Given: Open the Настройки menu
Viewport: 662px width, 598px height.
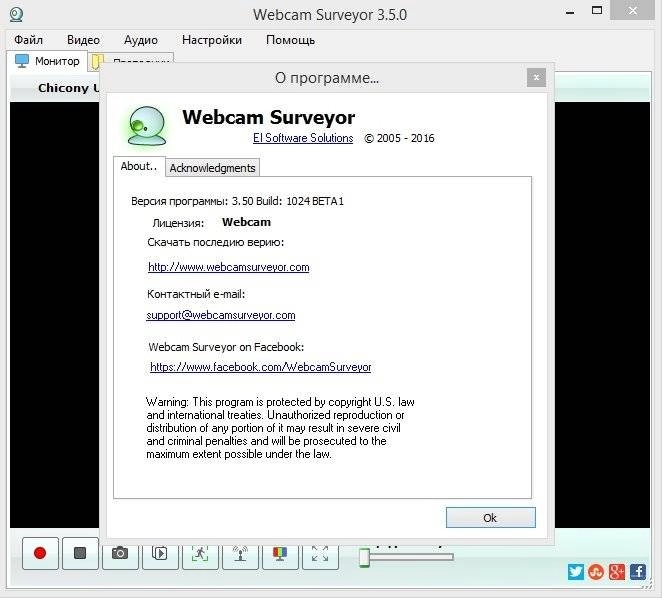Looking at the screenshot, I should (212, 40).
